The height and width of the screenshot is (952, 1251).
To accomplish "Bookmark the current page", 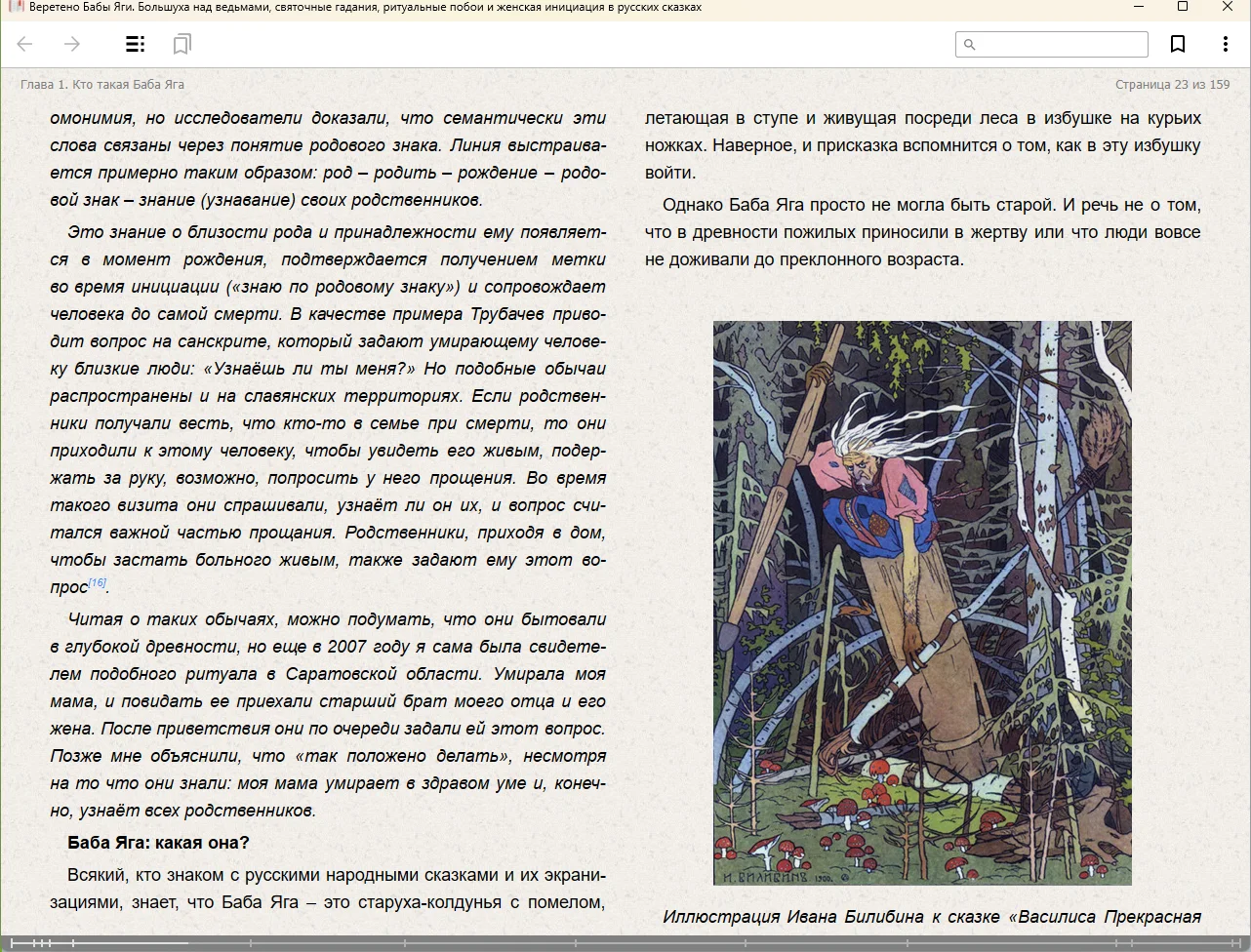I will [1178, 44].
